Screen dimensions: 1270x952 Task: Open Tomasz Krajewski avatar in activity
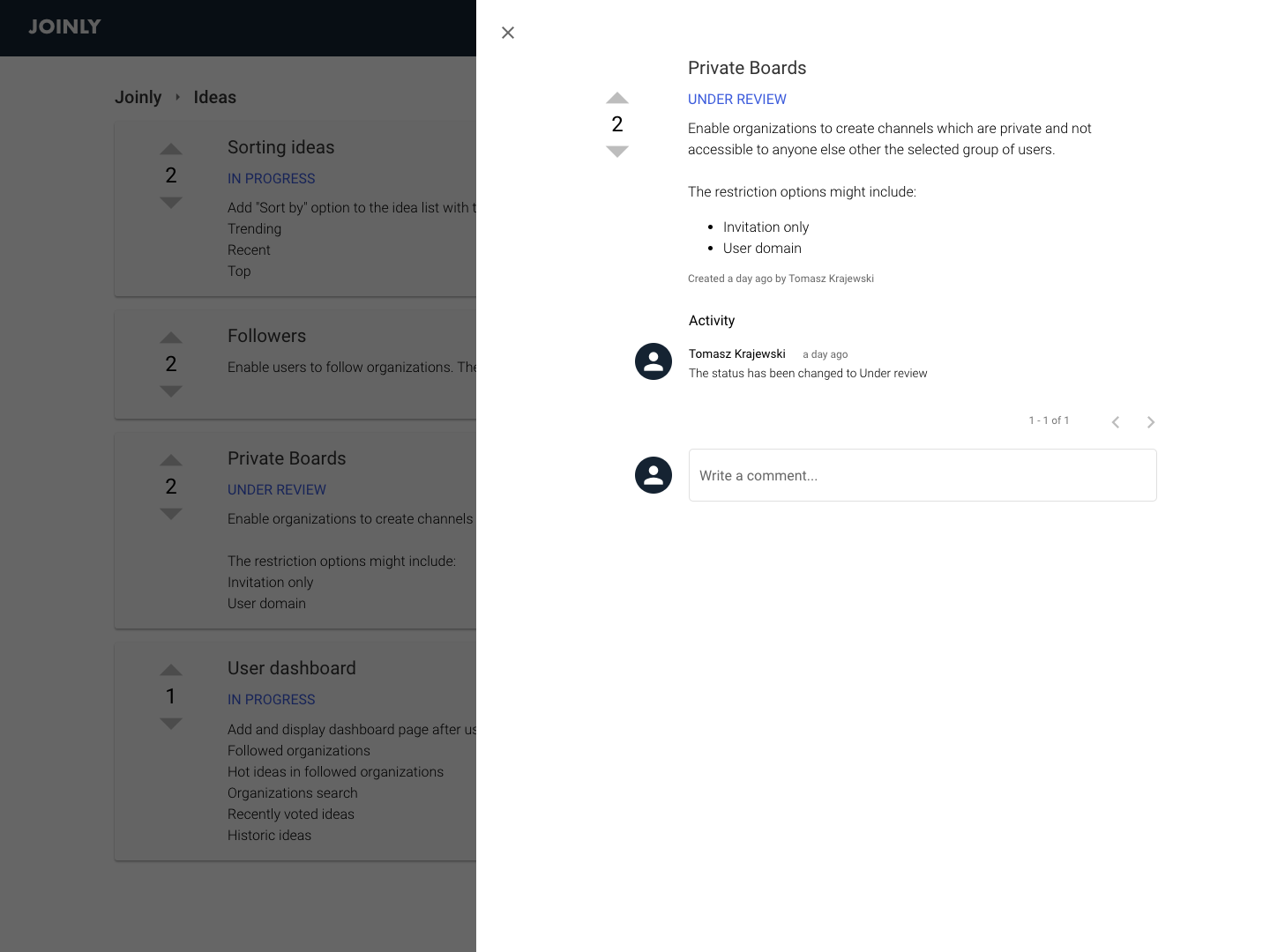(654, 361)
